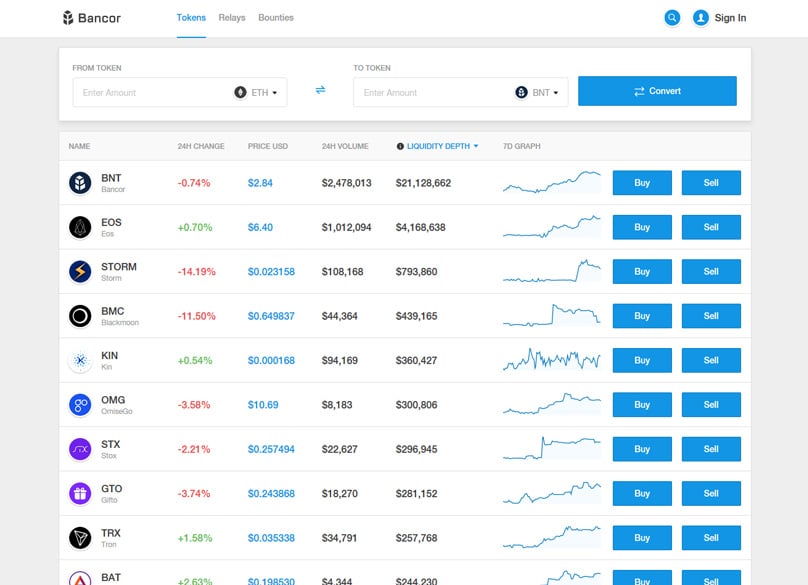Image resolution: width=808 pixels, height=585 pixels.
Task: Click the BNT price $2.84
Action: (260, 183)
